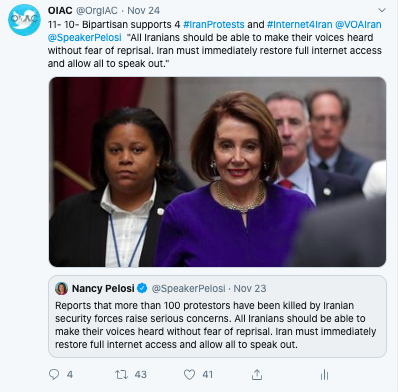Click Nancy Pelosi's small avatar in quoted tweet
The image size is (401, 392).
(61, 288)
